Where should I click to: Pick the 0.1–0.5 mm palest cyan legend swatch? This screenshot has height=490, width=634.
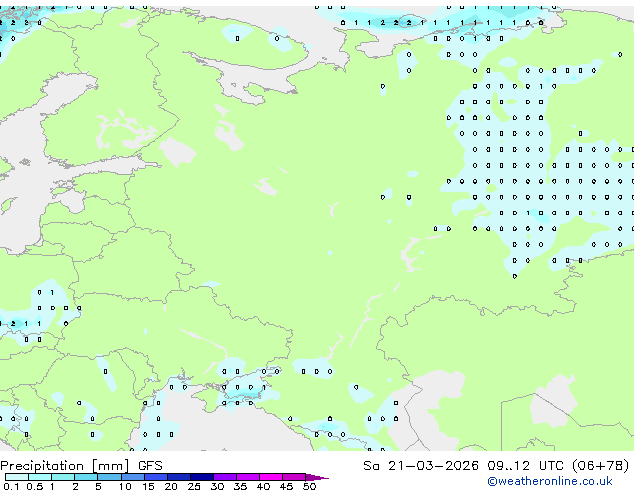pos(17,477)
